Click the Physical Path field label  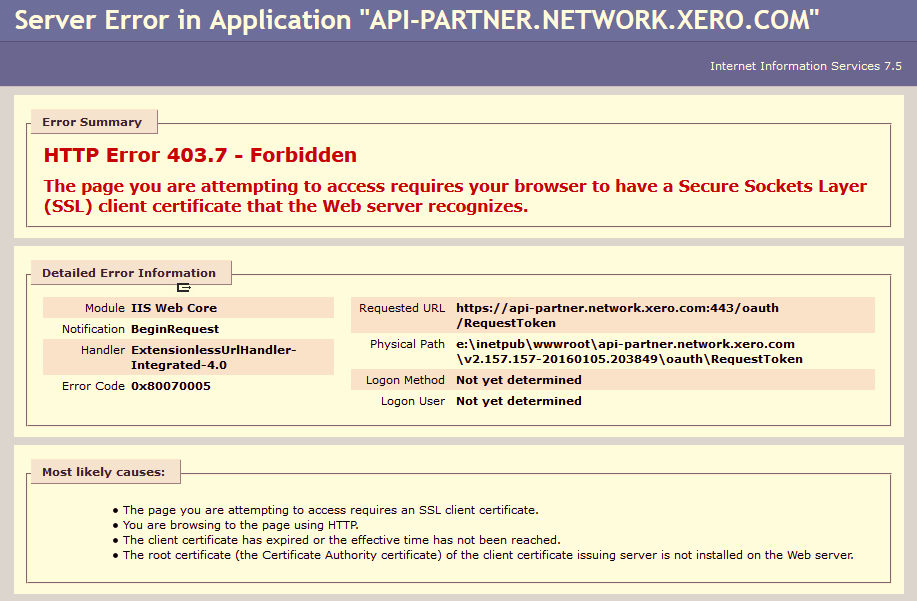click(x=407, y=344)
